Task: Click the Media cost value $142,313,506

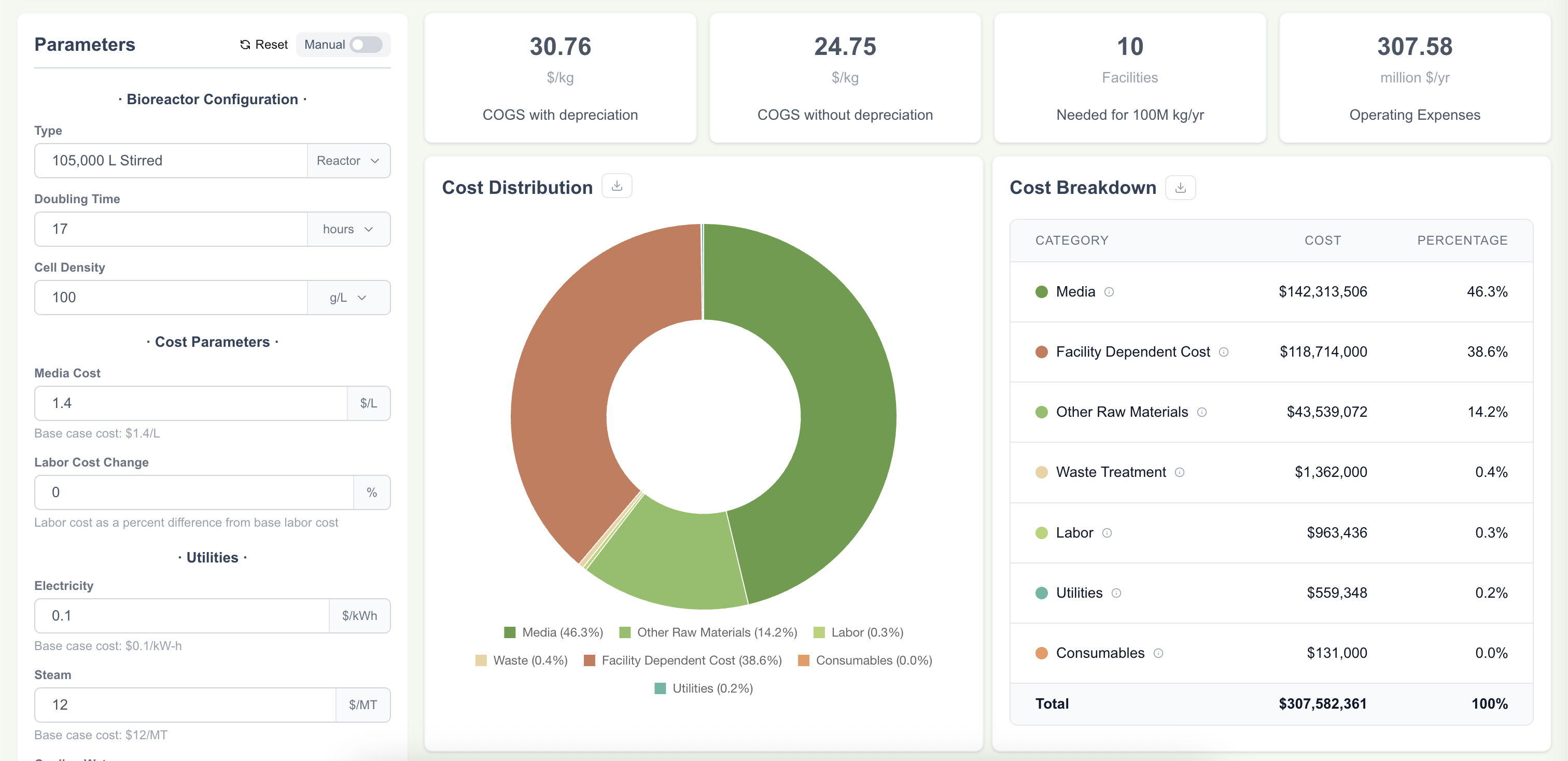Action: click(x=1323, y=292)
